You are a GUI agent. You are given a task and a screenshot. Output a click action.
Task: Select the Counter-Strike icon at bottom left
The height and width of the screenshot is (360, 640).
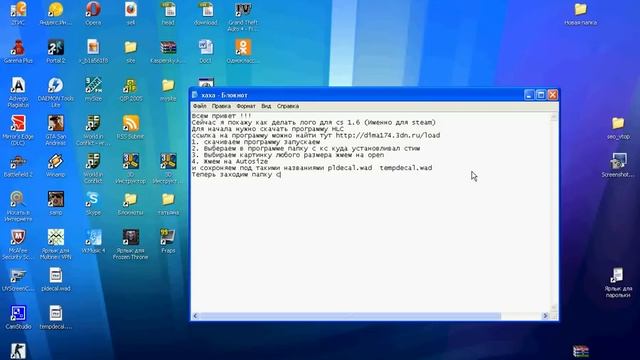(x=18, y=351)
